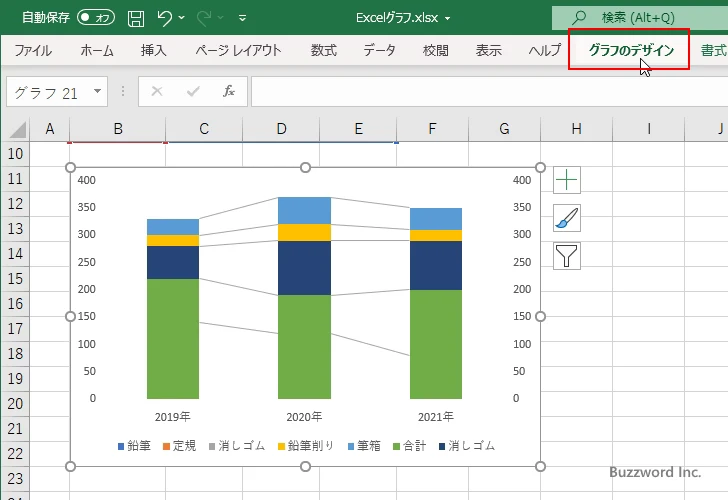Select row 10 header
Viewport: 728px width, 500px height.
pos(15,154)
